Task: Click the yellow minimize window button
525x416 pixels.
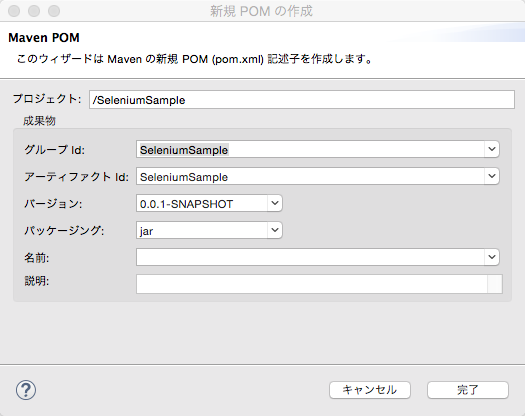Action: 34,11
